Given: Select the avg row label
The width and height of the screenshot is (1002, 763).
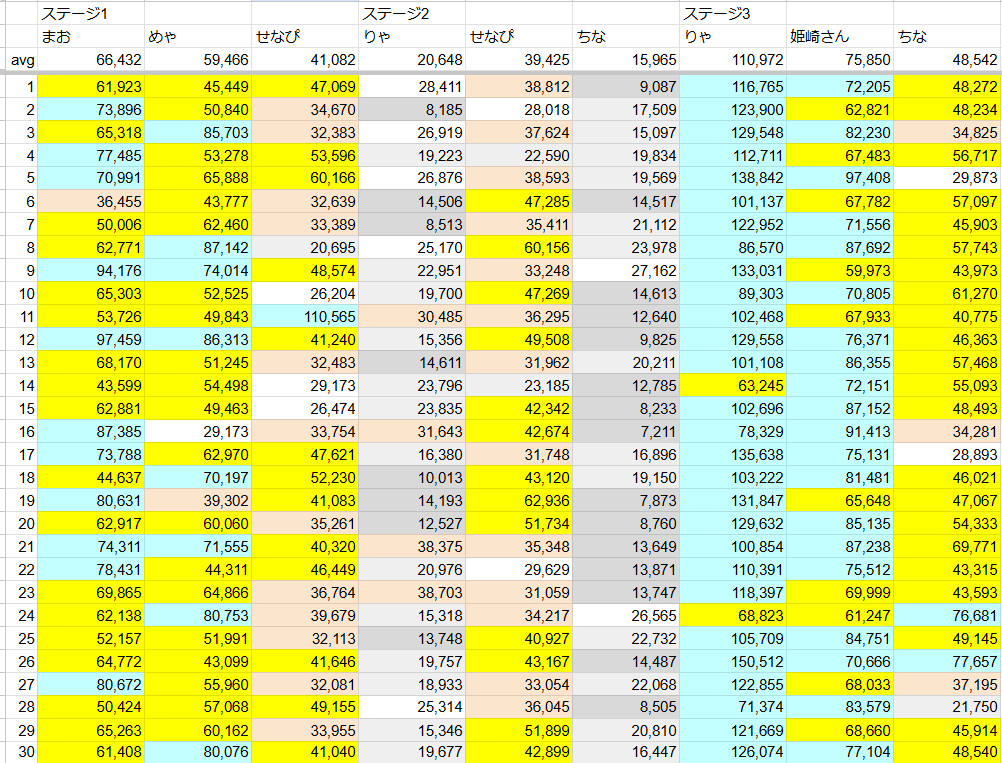Looking at the screenshot, I should click(x=19, y=61).
